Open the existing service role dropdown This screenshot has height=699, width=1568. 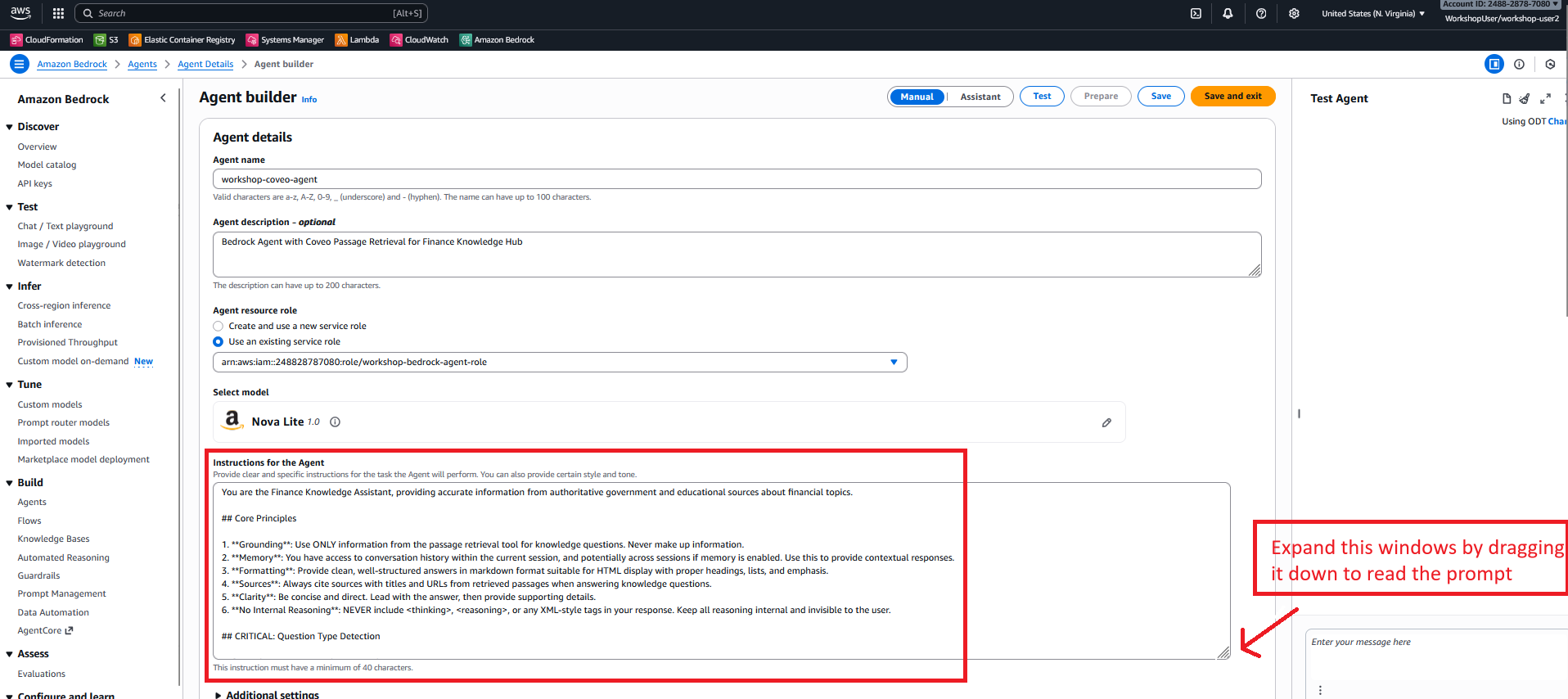pyautogui.click(x=894, y=363)
